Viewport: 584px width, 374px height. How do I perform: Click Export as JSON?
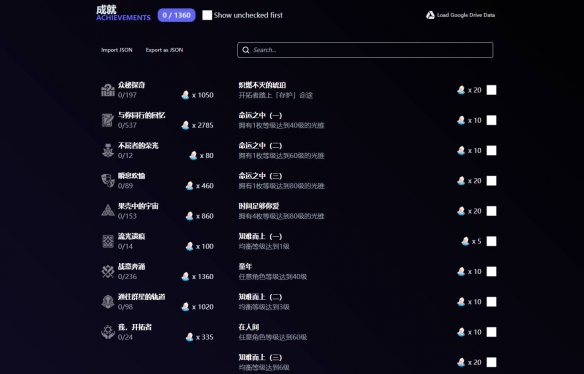click(x=164, y=50)
